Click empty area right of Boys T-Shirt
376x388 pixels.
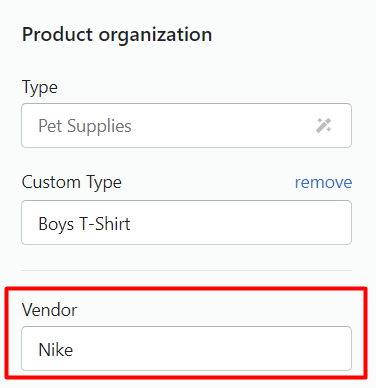(x=240, y=223)
